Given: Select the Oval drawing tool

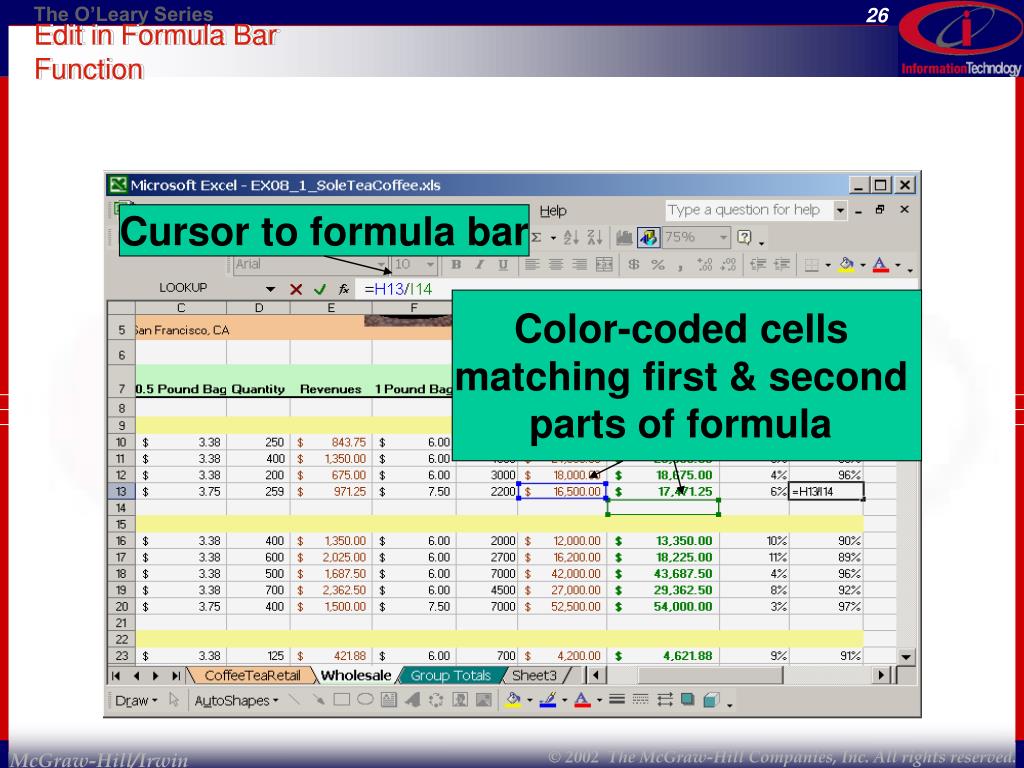Looking at the screenshot, I should (x=365, y=700).
